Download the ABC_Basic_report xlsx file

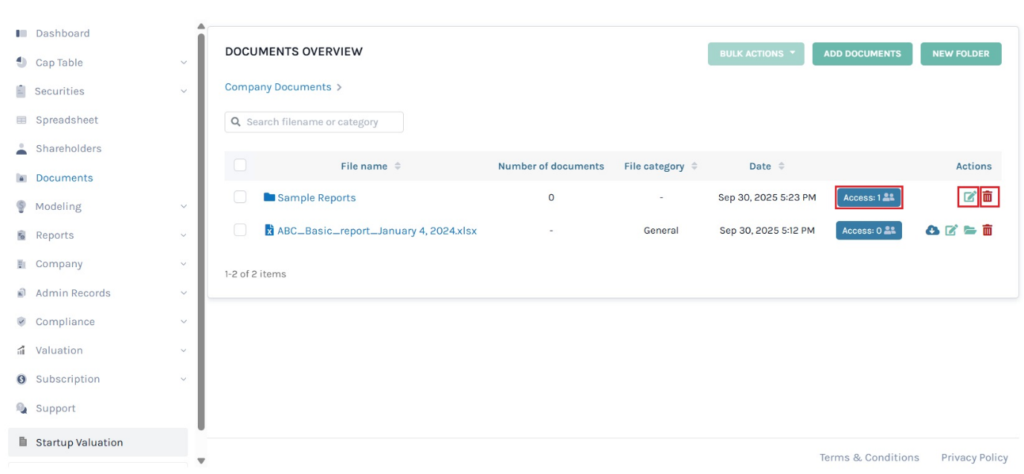[932, 230]
